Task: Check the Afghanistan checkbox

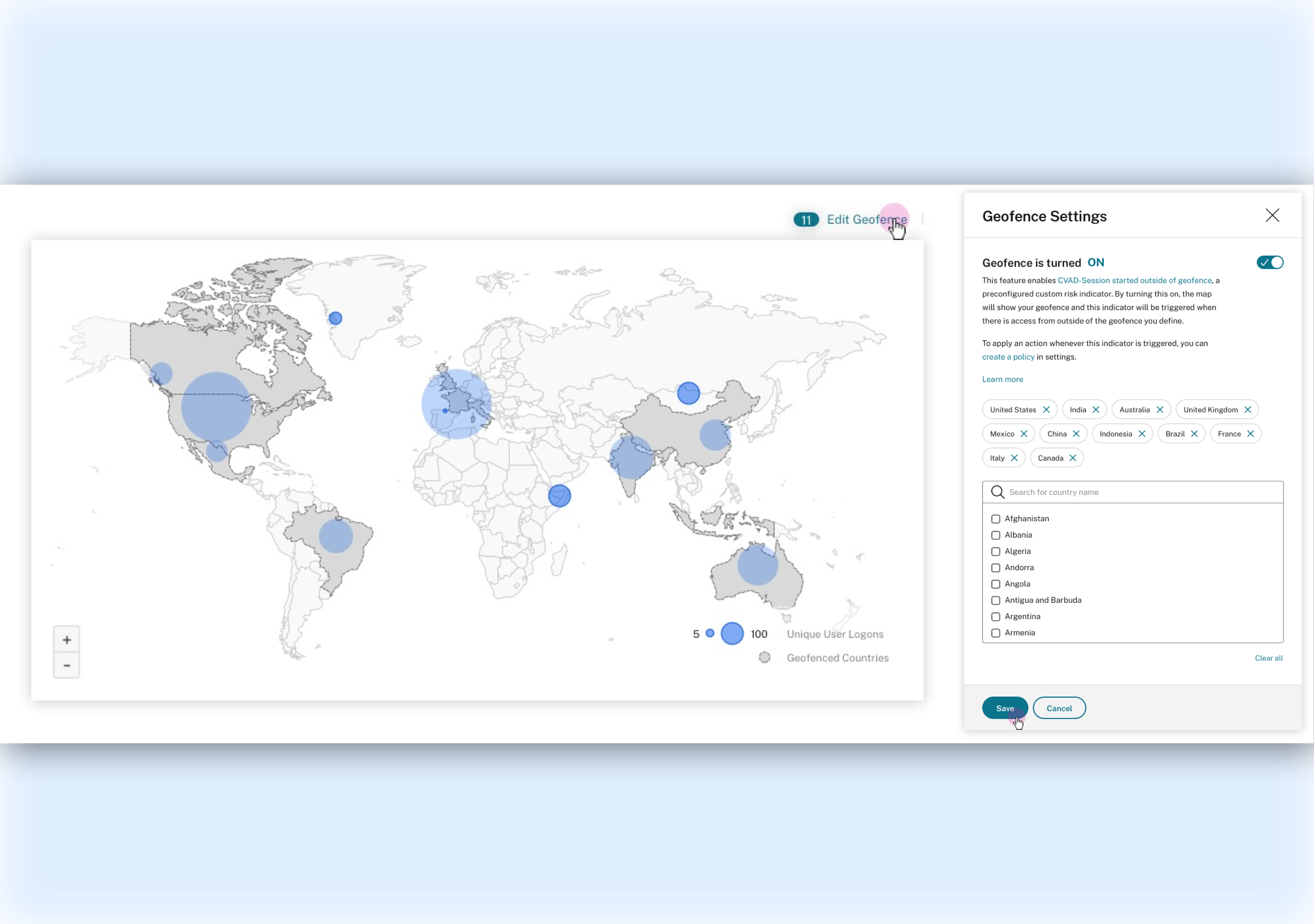Action: pyautogui.click(x=996, y=519)
